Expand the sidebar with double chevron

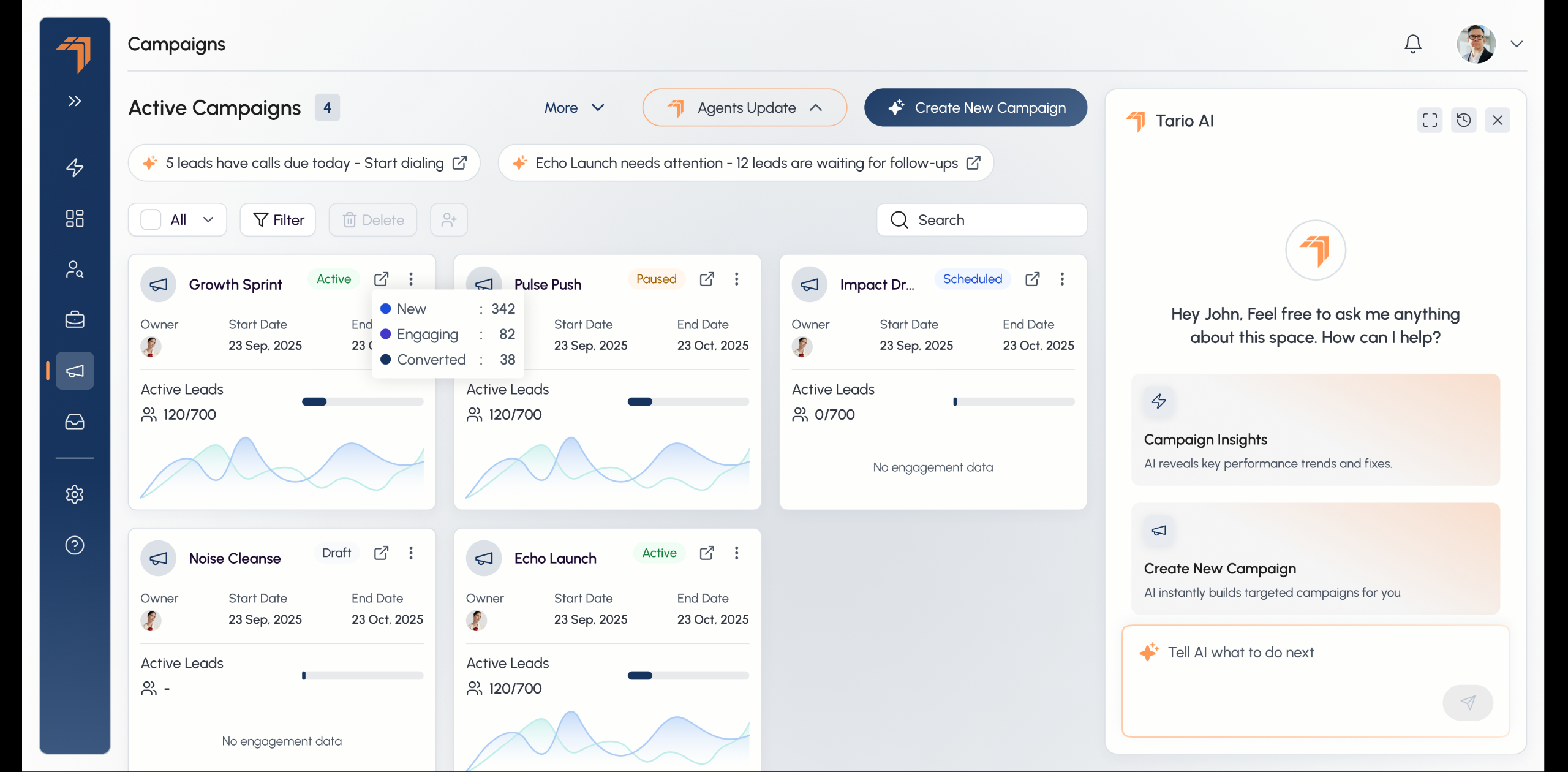tap(75, 101)
